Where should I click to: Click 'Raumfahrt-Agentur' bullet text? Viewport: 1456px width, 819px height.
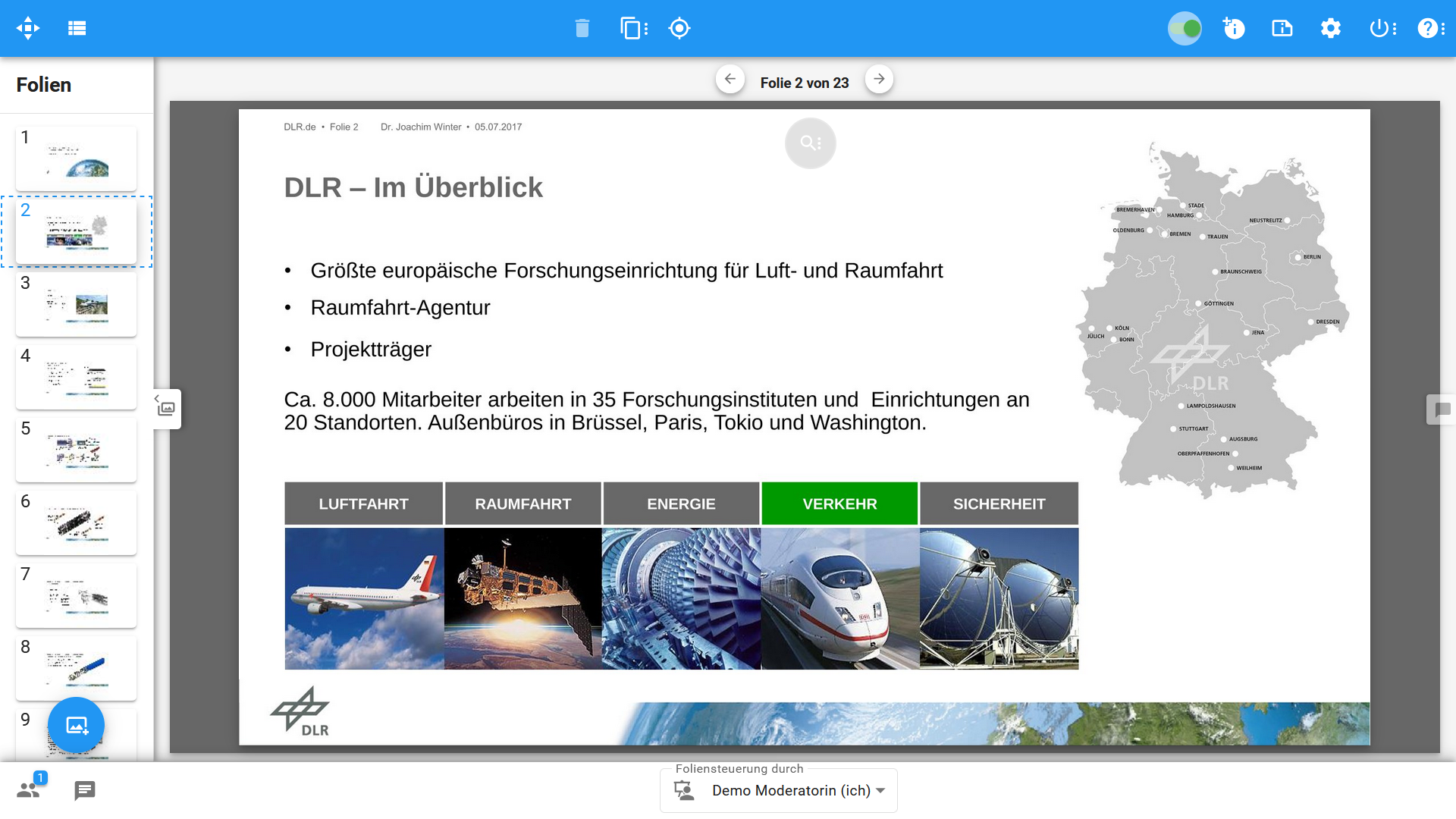400,308
